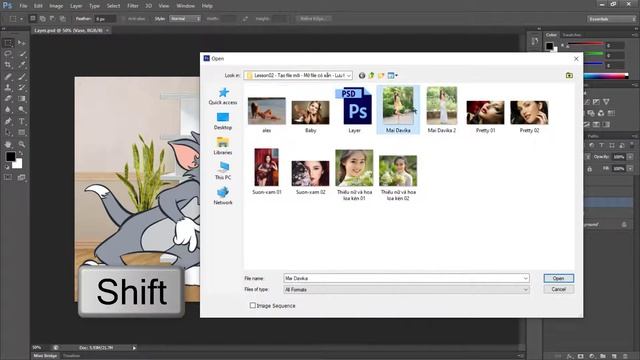The image size is (640, 360).
Task: Open the Image menu
Action: tap(56, 6)
